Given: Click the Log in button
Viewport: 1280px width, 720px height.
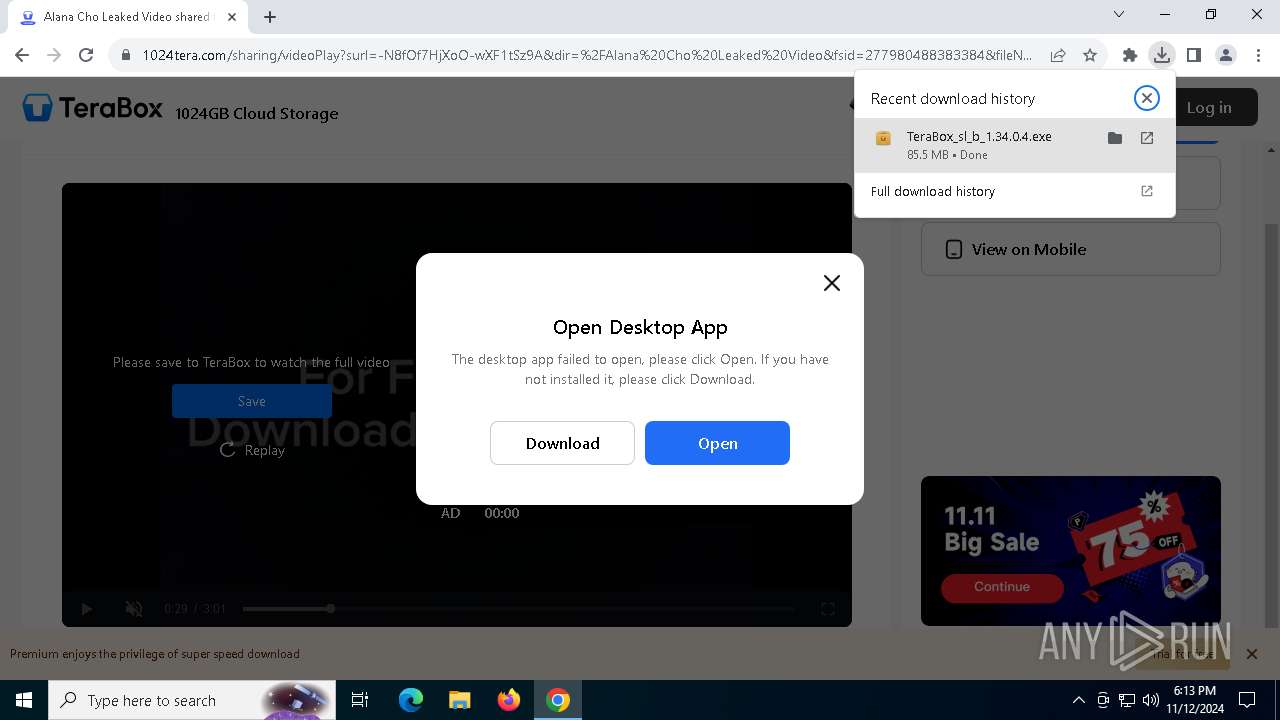Looking at the screenshot, I should pos(1209,107).
